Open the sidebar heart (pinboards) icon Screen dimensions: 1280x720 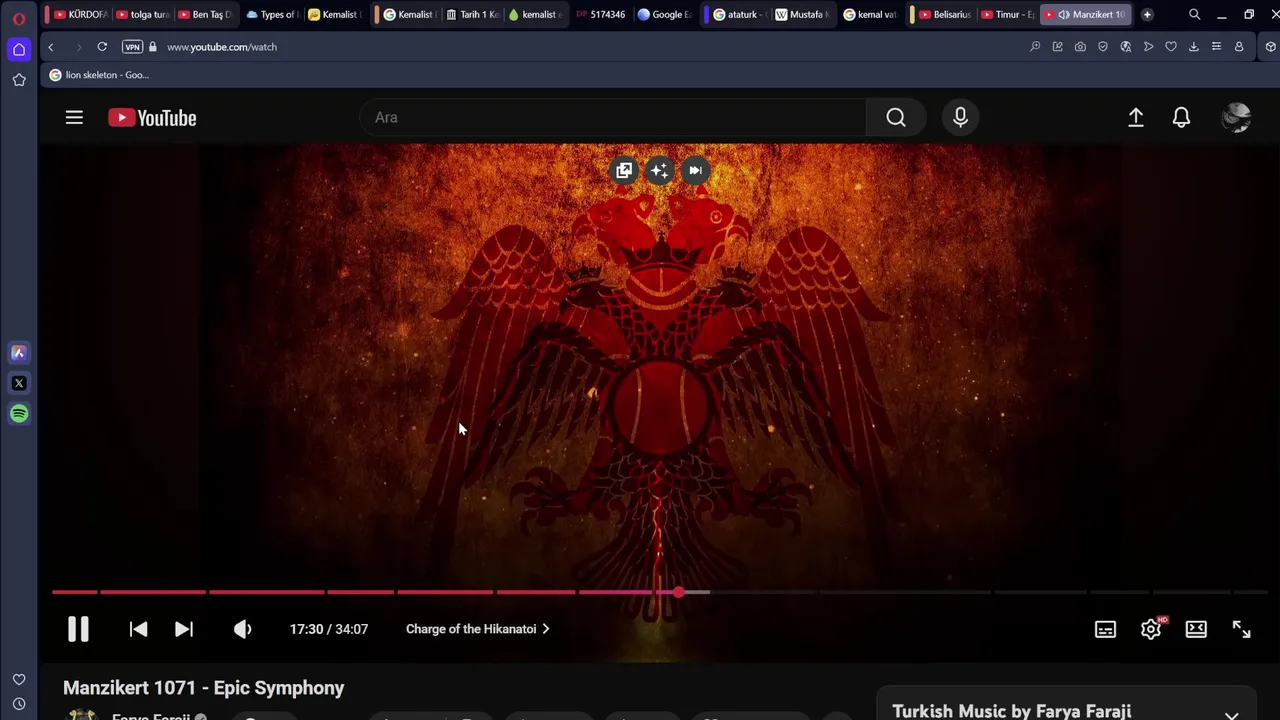[19, 680]
